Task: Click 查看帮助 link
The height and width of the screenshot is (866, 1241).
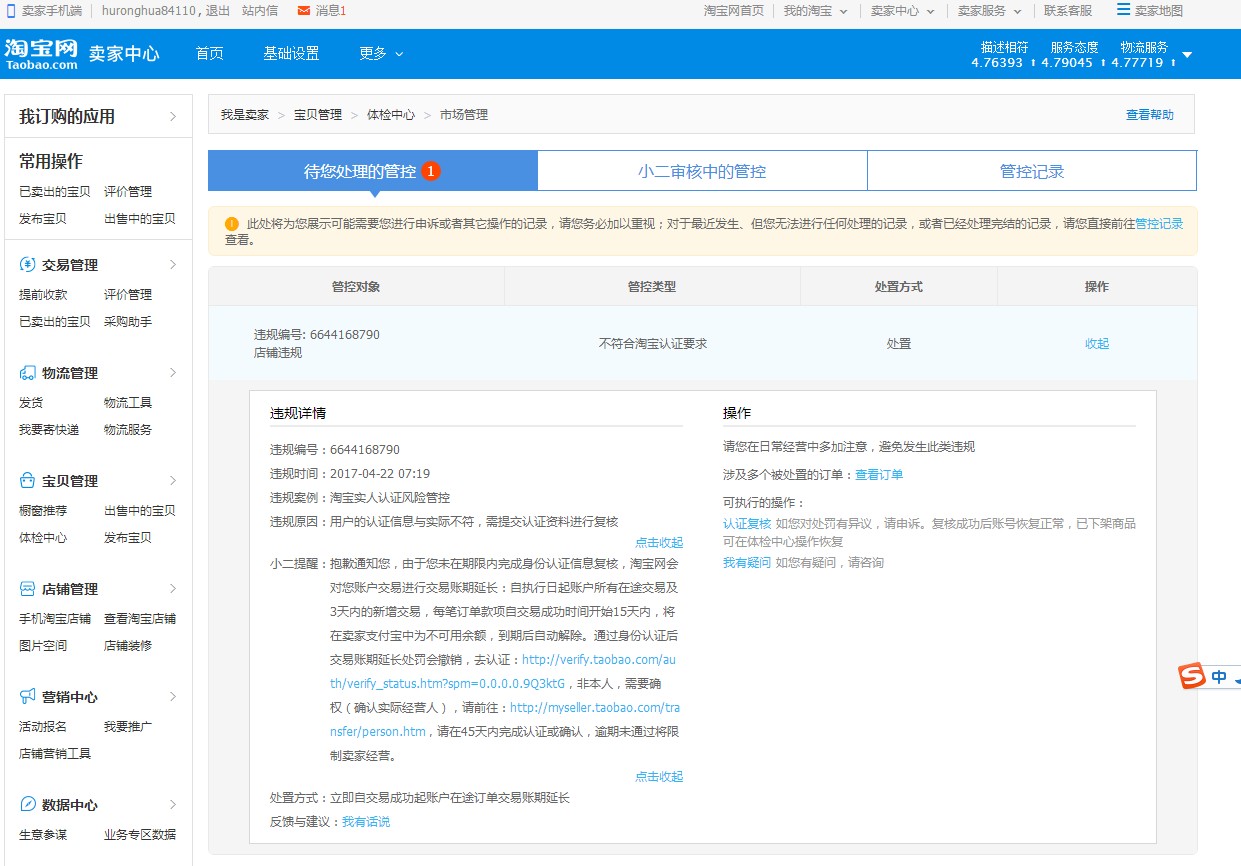Action: (1150, 115)
